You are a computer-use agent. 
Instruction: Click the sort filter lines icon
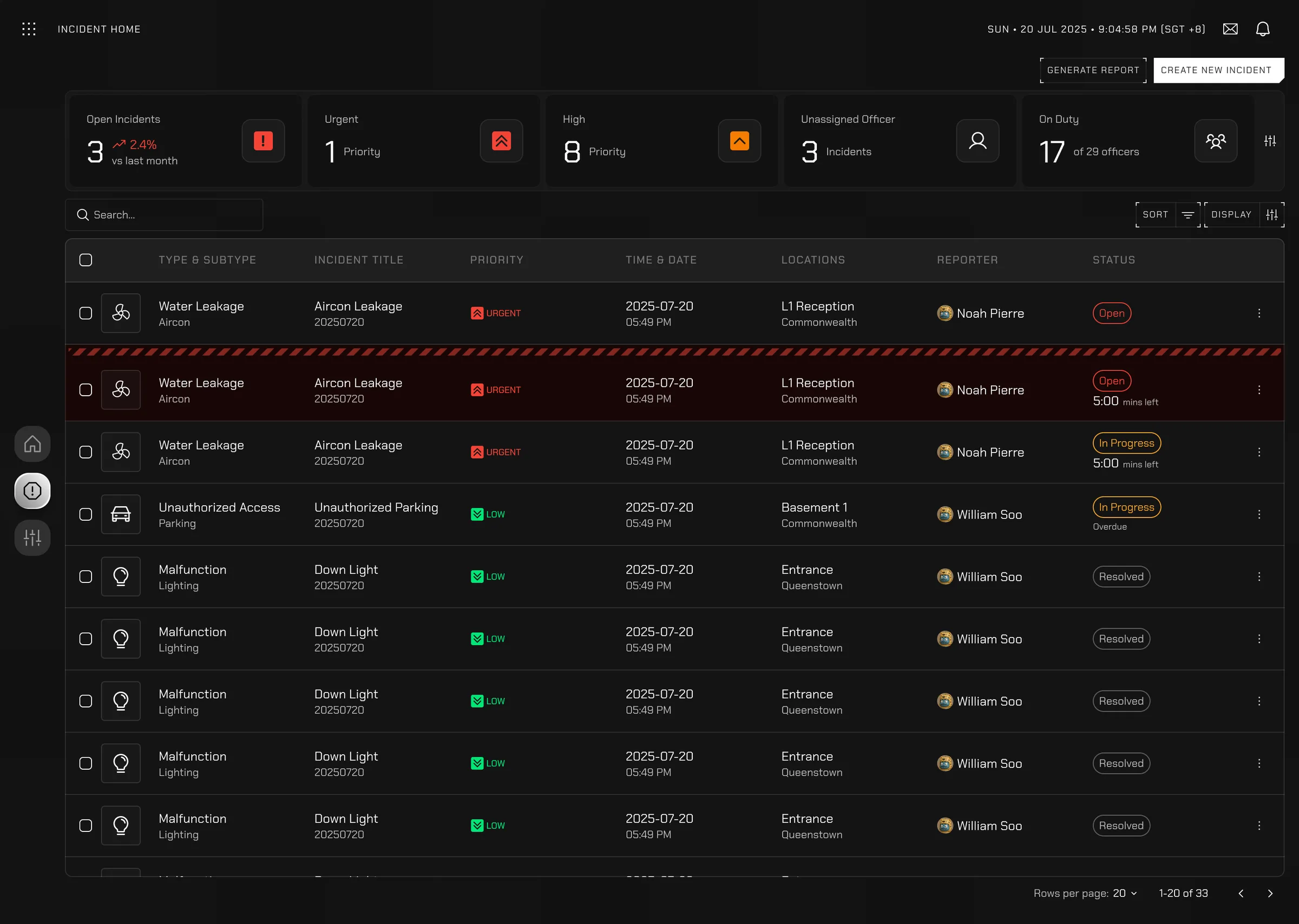pyautogui.click(x=1188, y=214)
